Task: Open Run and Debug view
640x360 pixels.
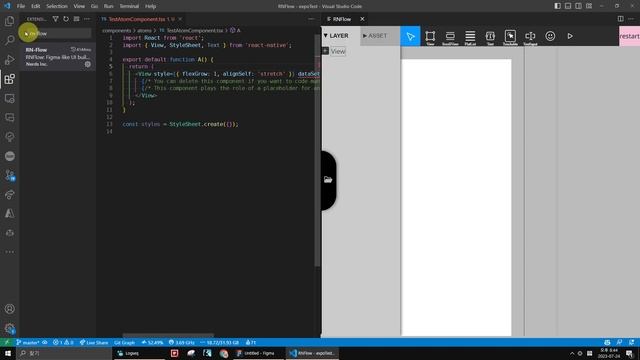Action: (x=9, y=60)
